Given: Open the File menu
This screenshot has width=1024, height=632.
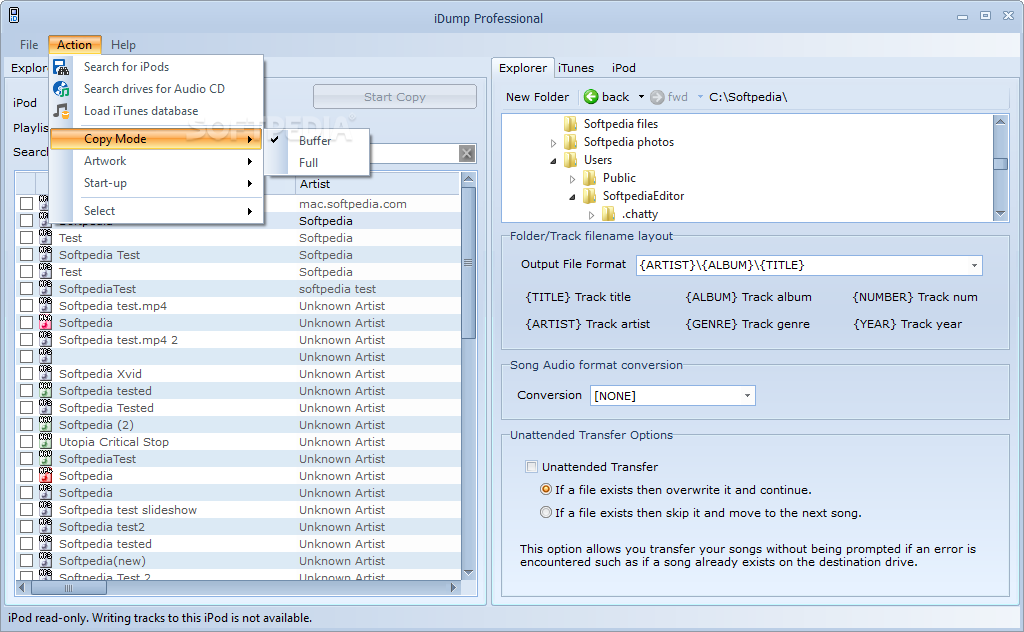Looking at the screenshot, I should (x=29, y=44).
